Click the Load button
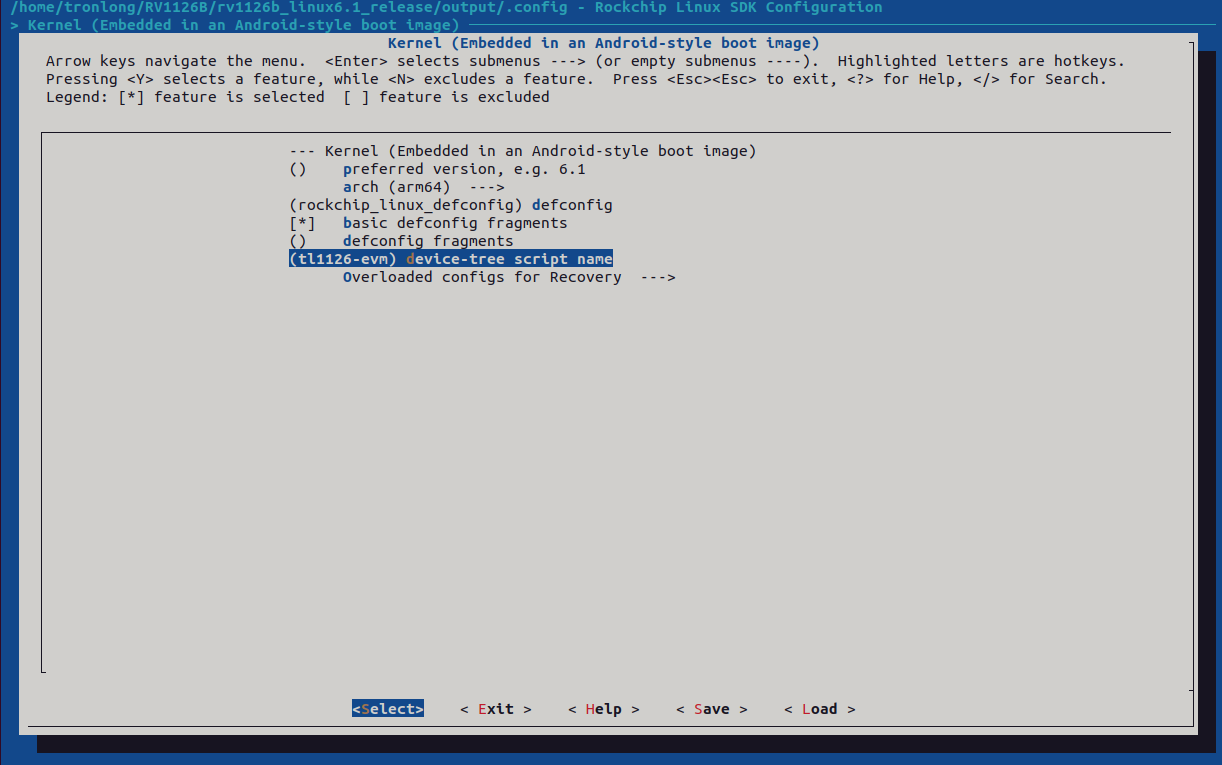Screen dimensions: 1222x765 [820, 709]
